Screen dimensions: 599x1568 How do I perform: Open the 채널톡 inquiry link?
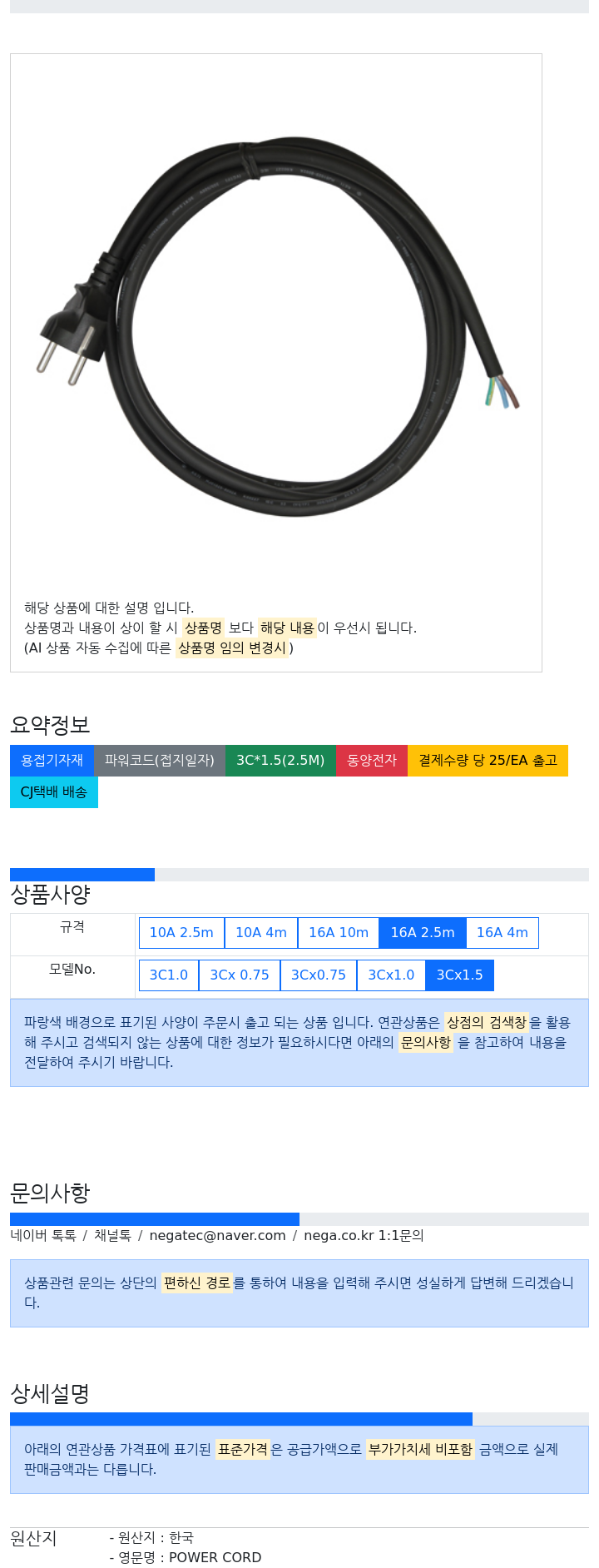(112, 1236)
